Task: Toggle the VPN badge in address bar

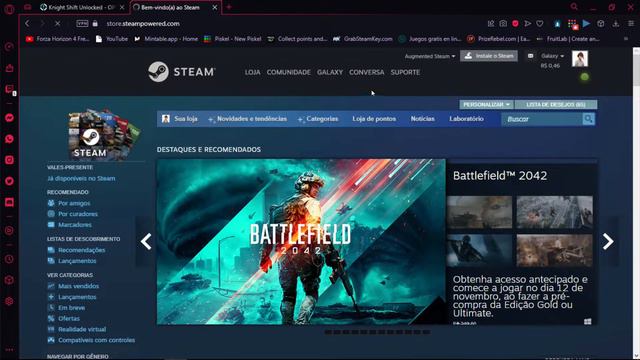Action: coord(82,24)
